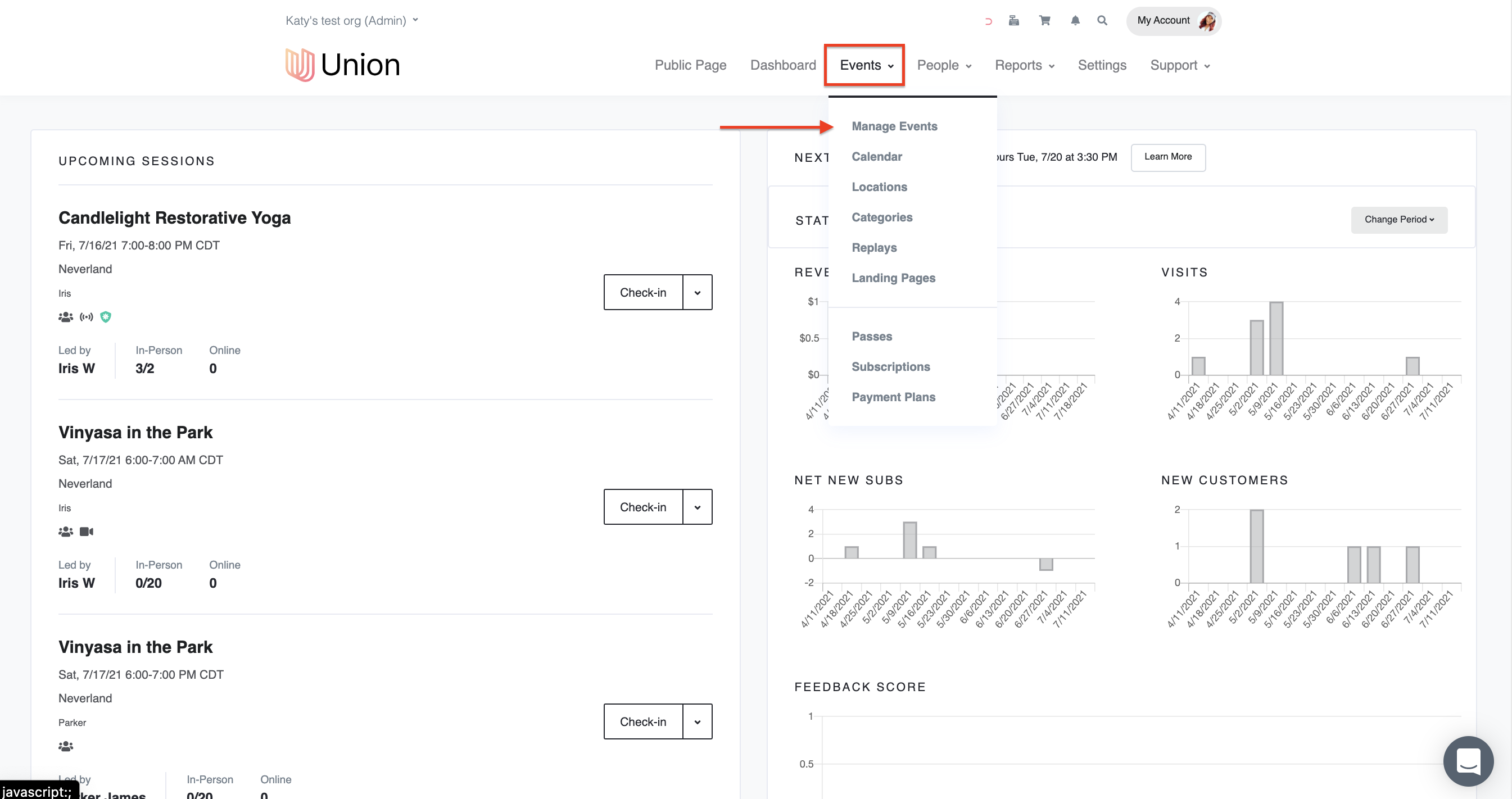Choose Subscriptions in the Events dropdown
The width and height of the screenshot is (1512, 799).
pyautogui.click(x=890, y=367)
